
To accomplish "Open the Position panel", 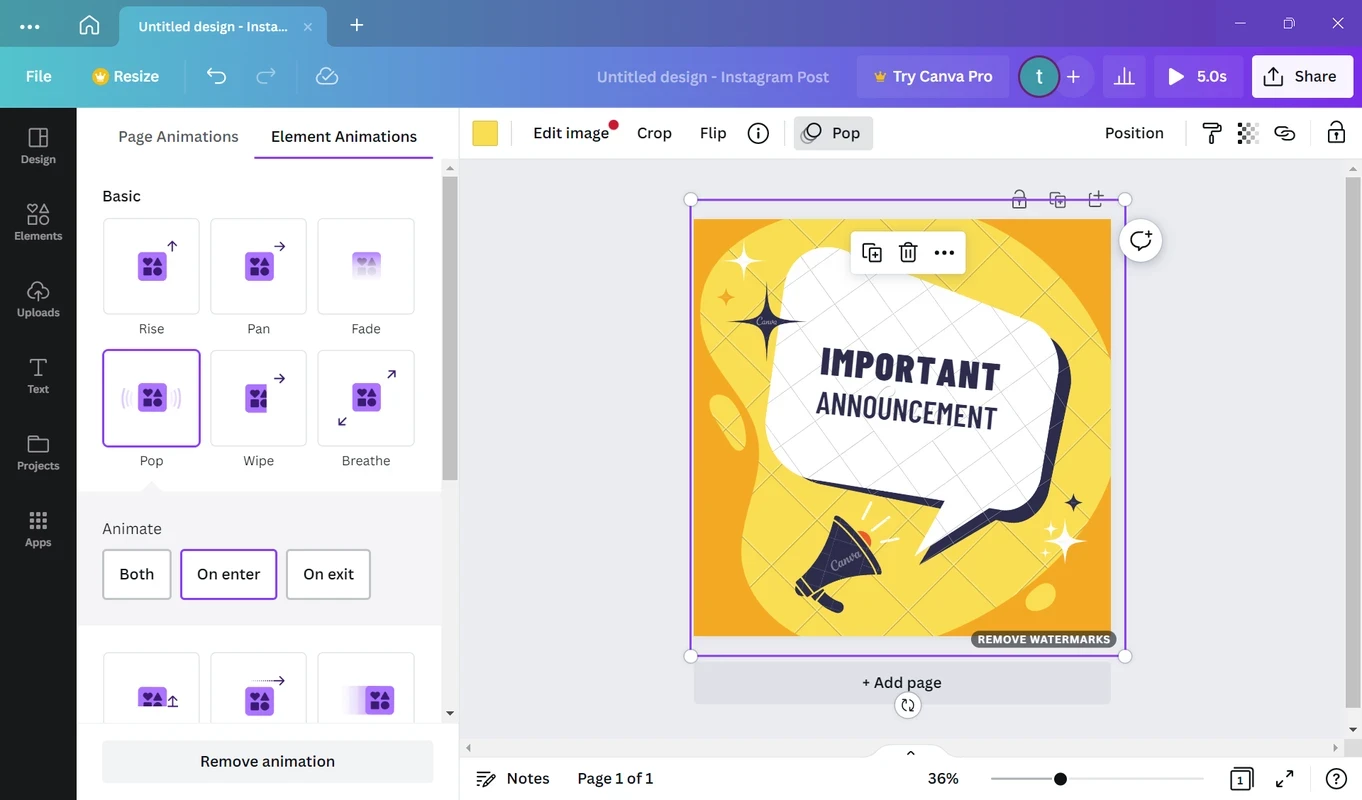I will coord(1134,133).
